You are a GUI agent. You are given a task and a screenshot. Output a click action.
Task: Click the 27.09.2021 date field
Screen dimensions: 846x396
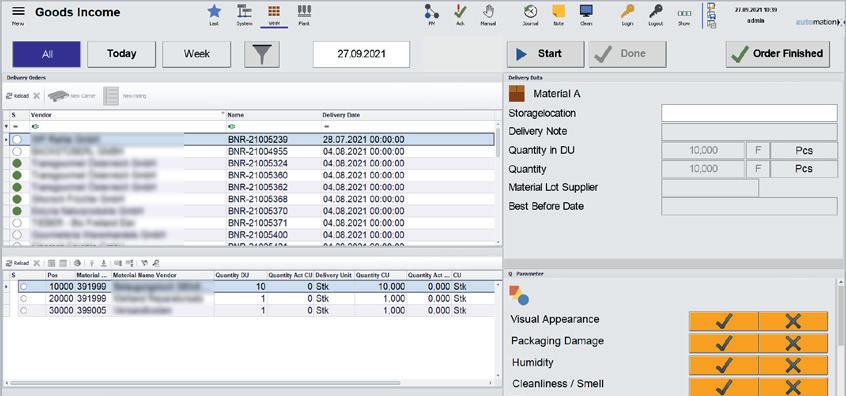point(361,54)
